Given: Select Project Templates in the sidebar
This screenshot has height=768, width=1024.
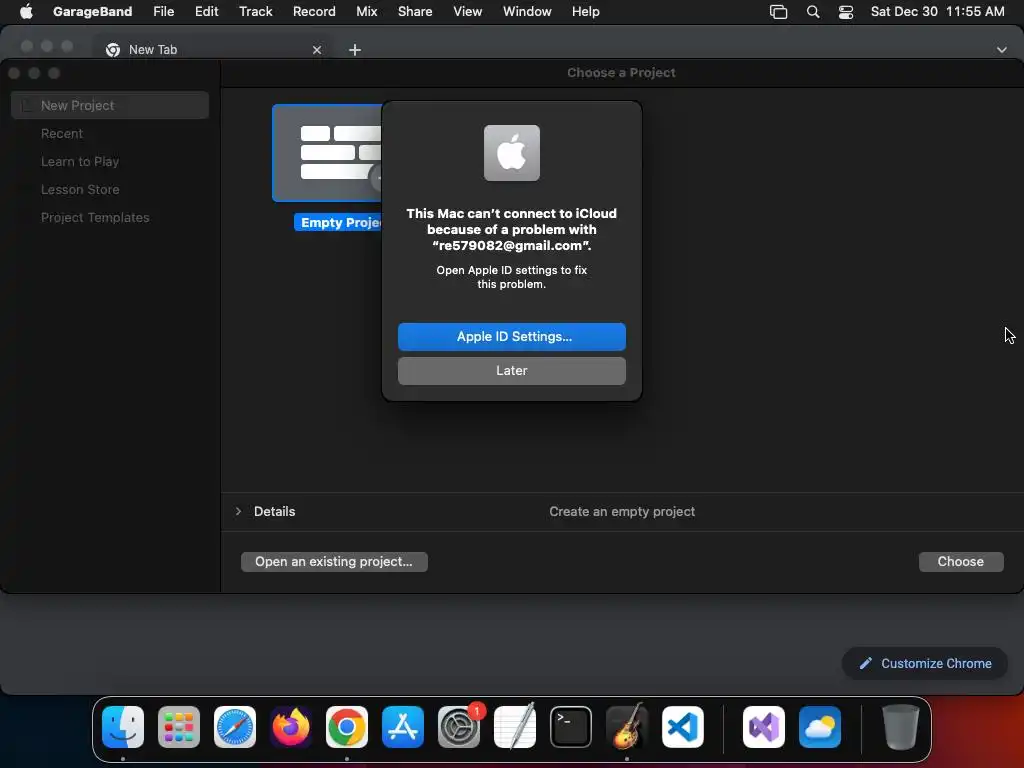Looking at the screenshot, I should [95, 217].
